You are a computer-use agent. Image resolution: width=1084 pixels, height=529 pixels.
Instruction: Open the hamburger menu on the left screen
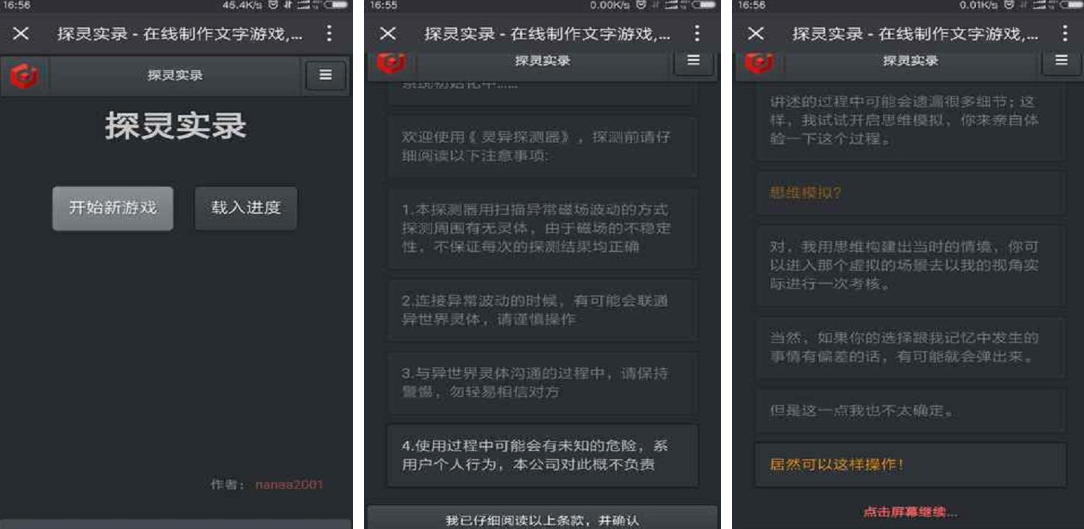coord(325,76)
